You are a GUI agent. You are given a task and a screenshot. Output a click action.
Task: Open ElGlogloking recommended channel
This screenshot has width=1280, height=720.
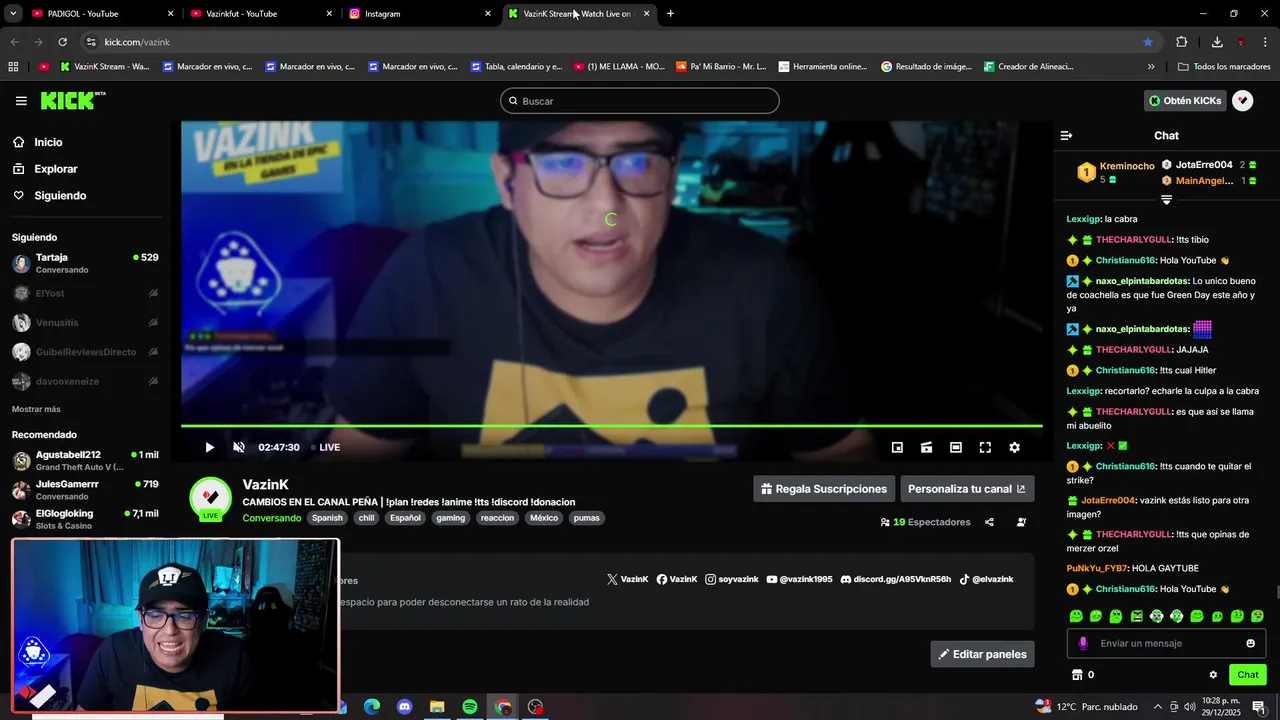(85, 519)
